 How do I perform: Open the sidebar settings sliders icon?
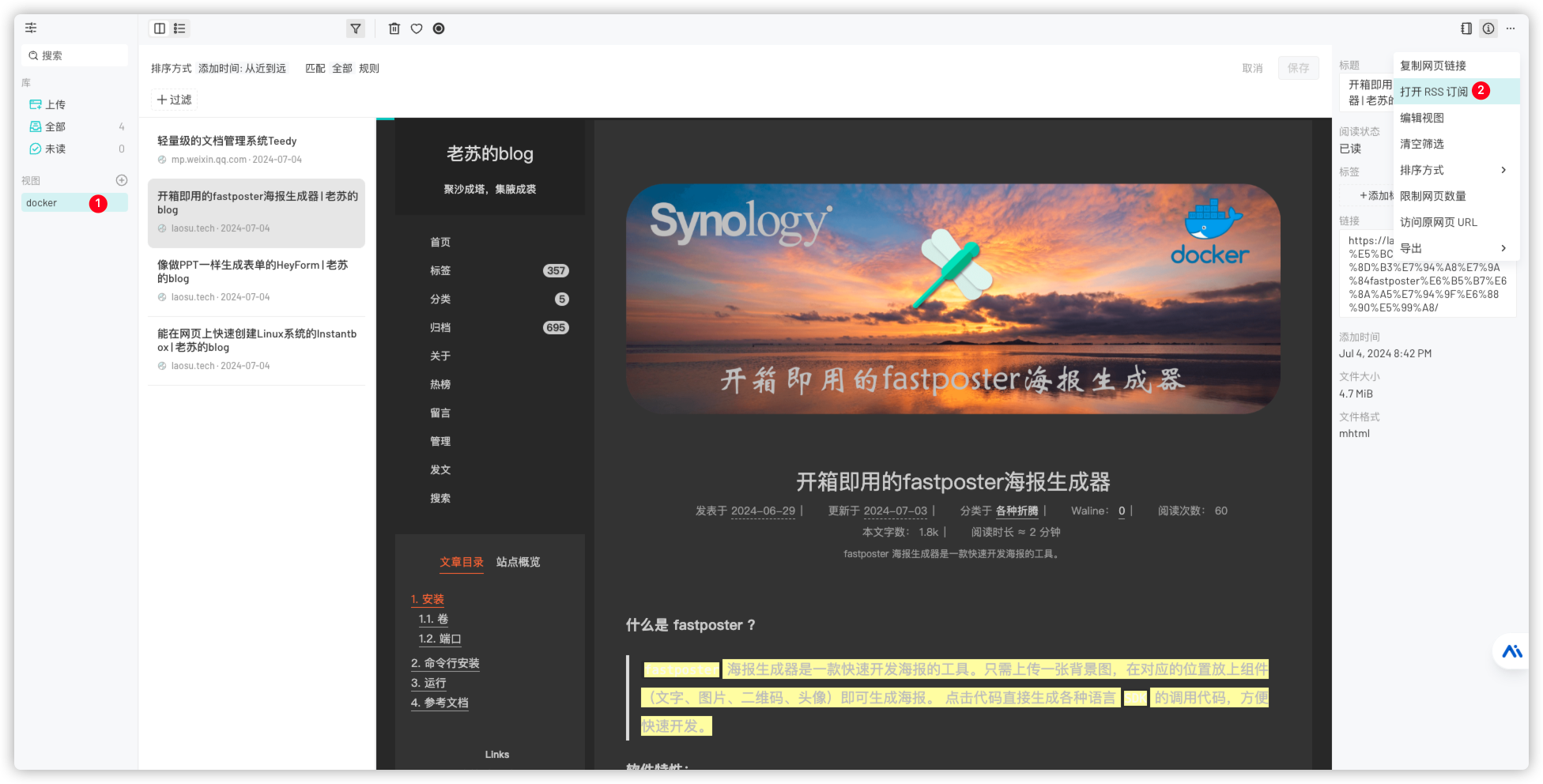point(31,28)
